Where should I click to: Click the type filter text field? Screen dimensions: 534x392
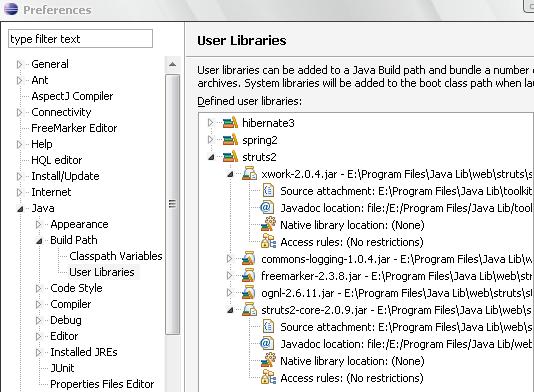pos(80,38)
